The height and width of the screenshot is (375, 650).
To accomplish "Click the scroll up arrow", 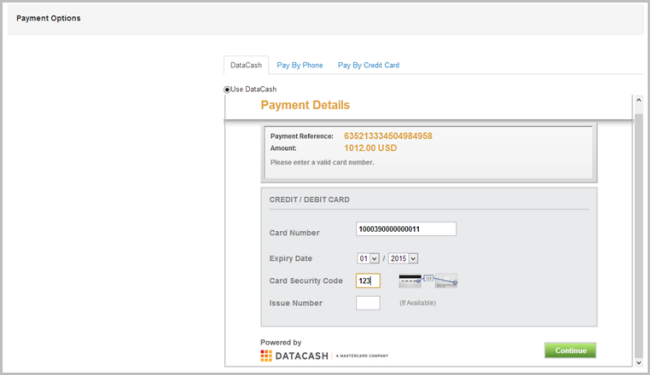I will click(x=639, y=100).
